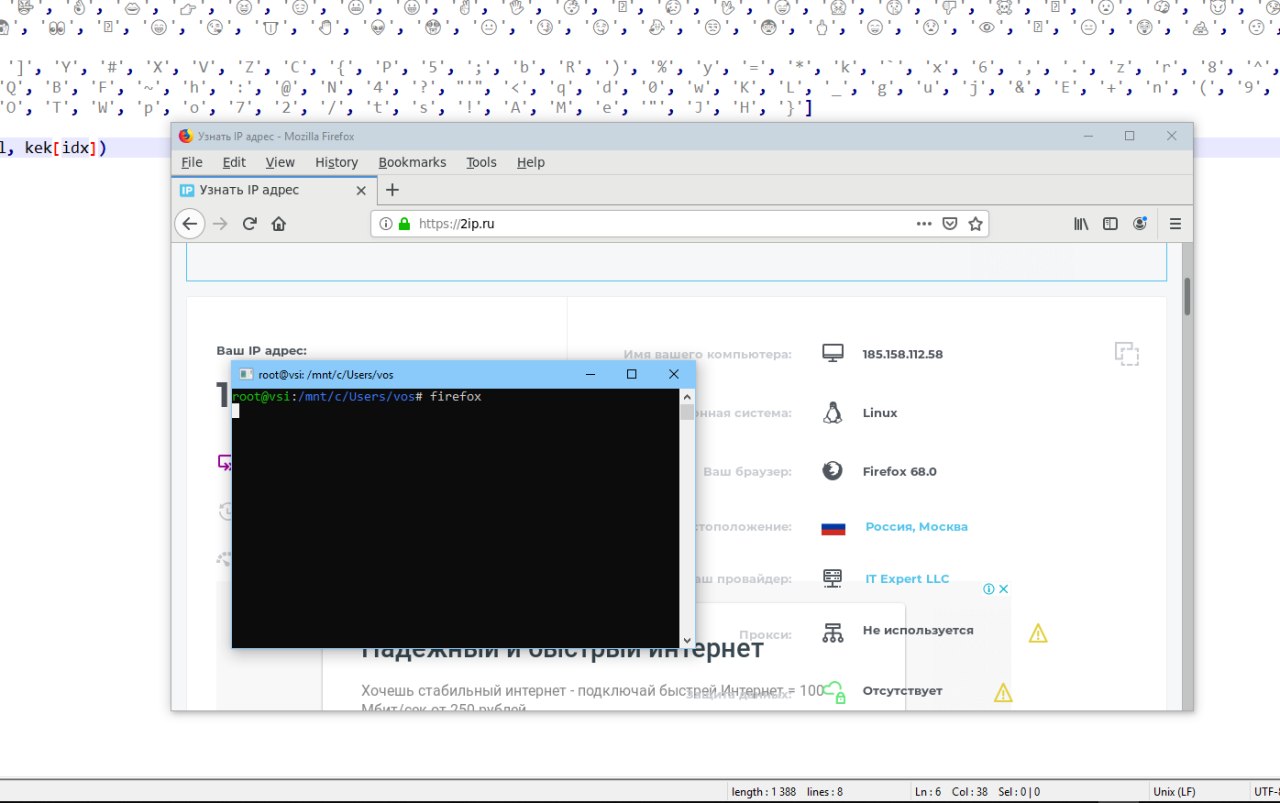Click the monitor icon next to 185.158.112.58
This screenshot has height=803, width=1280.
(832, 353)
